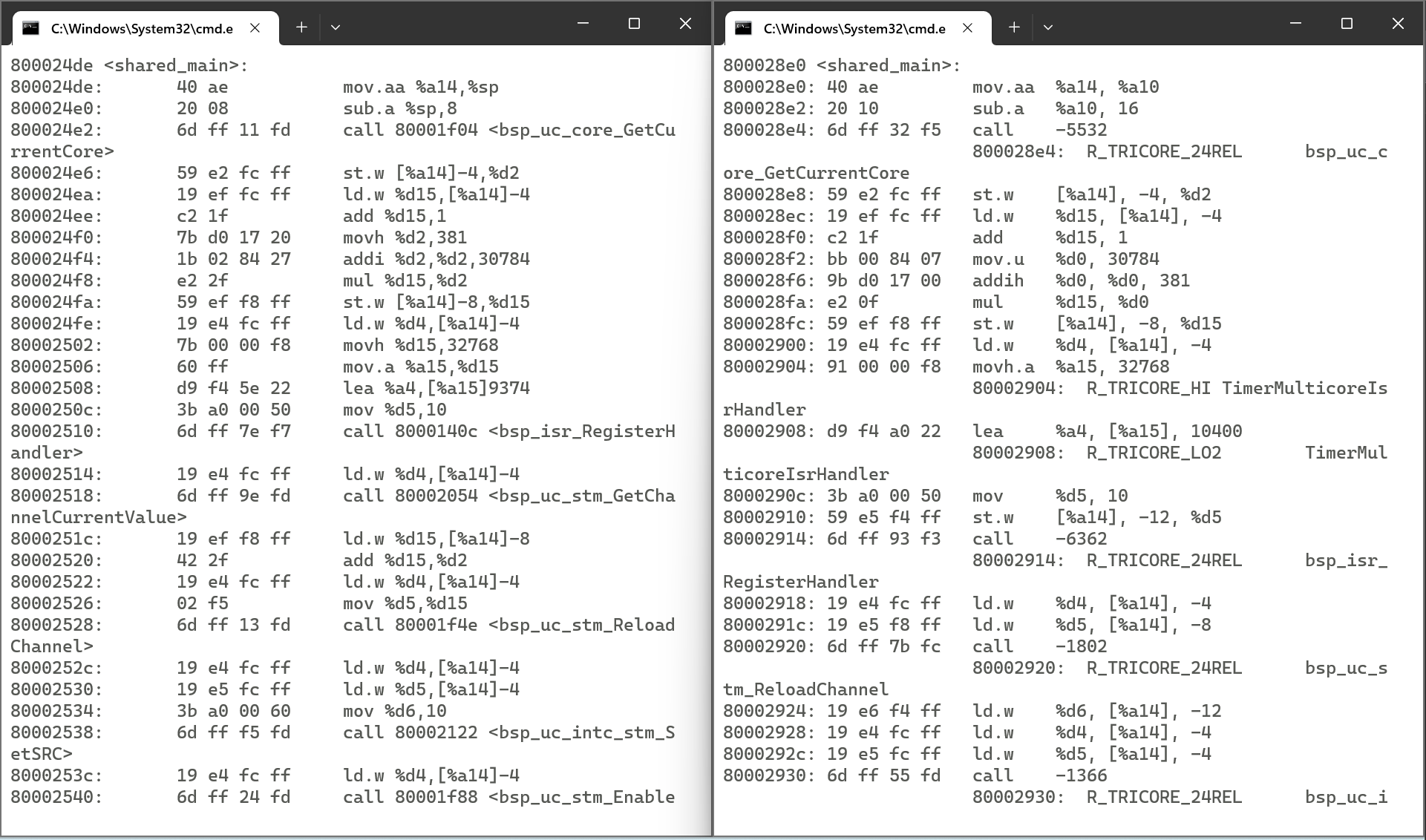
Task: Expand the left terminal's tab dropdown chevron
Action: point(336,27)
